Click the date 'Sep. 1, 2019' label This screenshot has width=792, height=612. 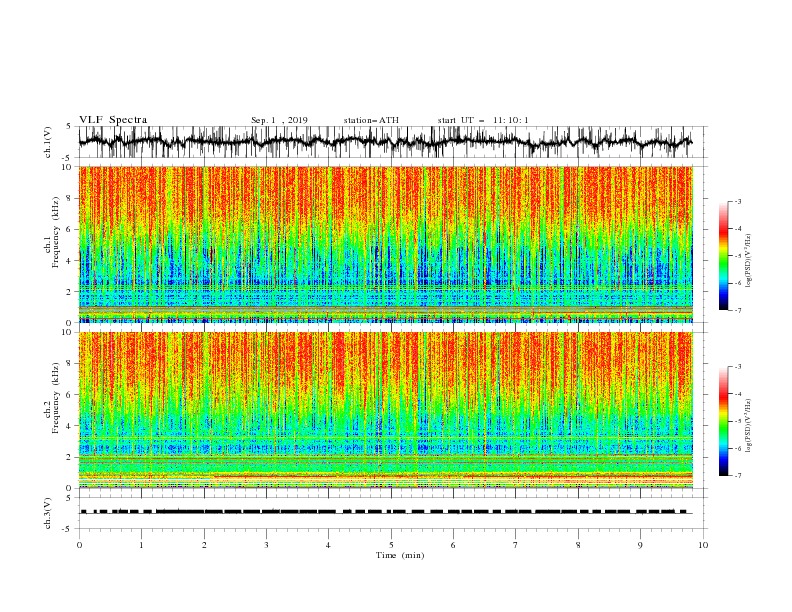(279, 120)
